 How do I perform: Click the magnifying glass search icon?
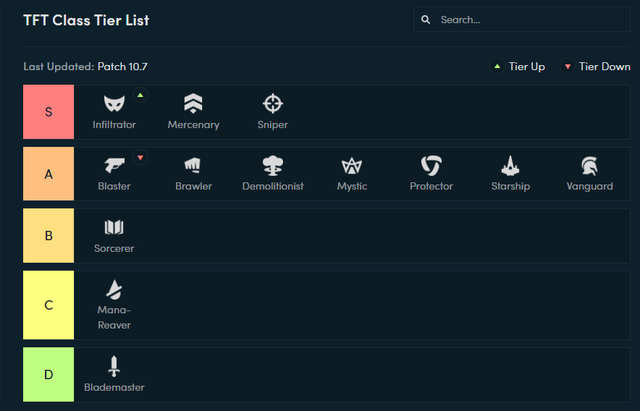pos(426,19)
